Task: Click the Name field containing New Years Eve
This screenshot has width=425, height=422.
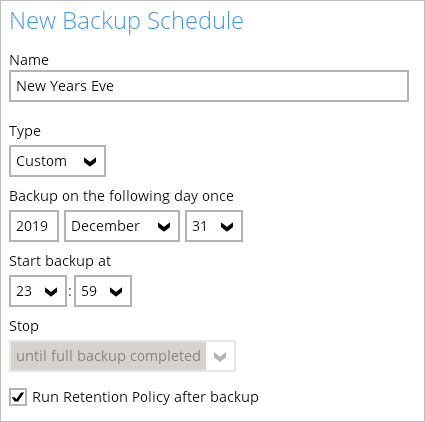Action: click(x=209, y=86)
